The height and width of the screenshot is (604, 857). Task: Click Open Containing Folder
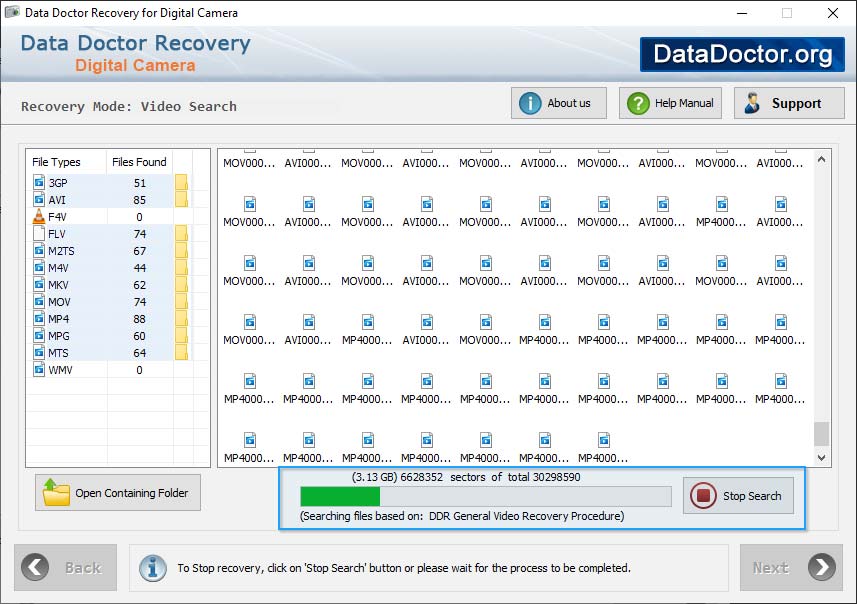118,492
